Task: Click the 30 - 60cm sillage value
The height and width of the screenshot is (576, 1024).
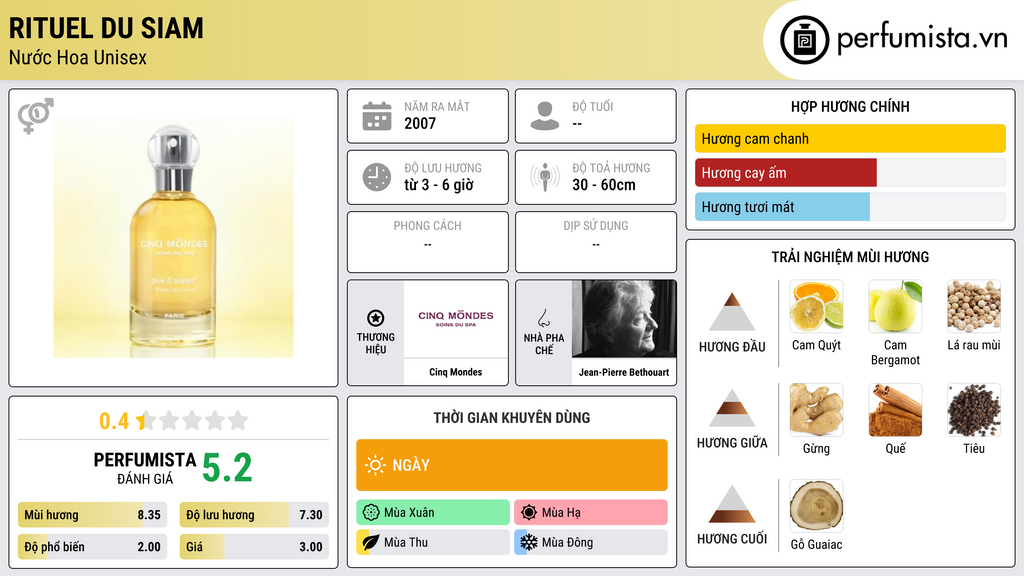Action: pos(604,185)
